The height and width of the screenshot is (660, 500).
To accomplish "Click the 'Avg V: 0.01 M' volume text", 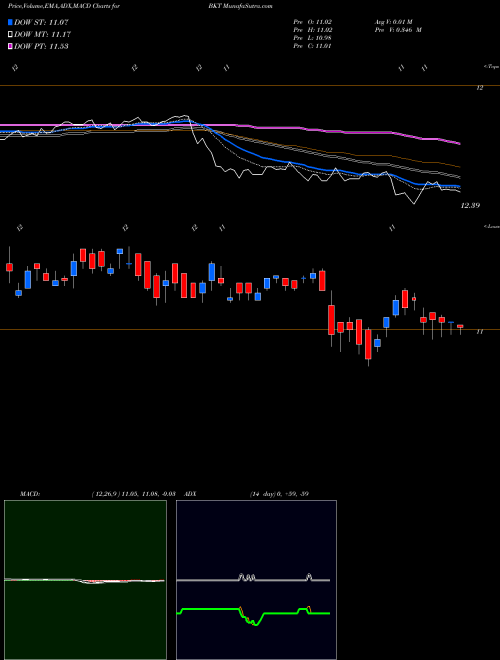I will coord(393,22).
